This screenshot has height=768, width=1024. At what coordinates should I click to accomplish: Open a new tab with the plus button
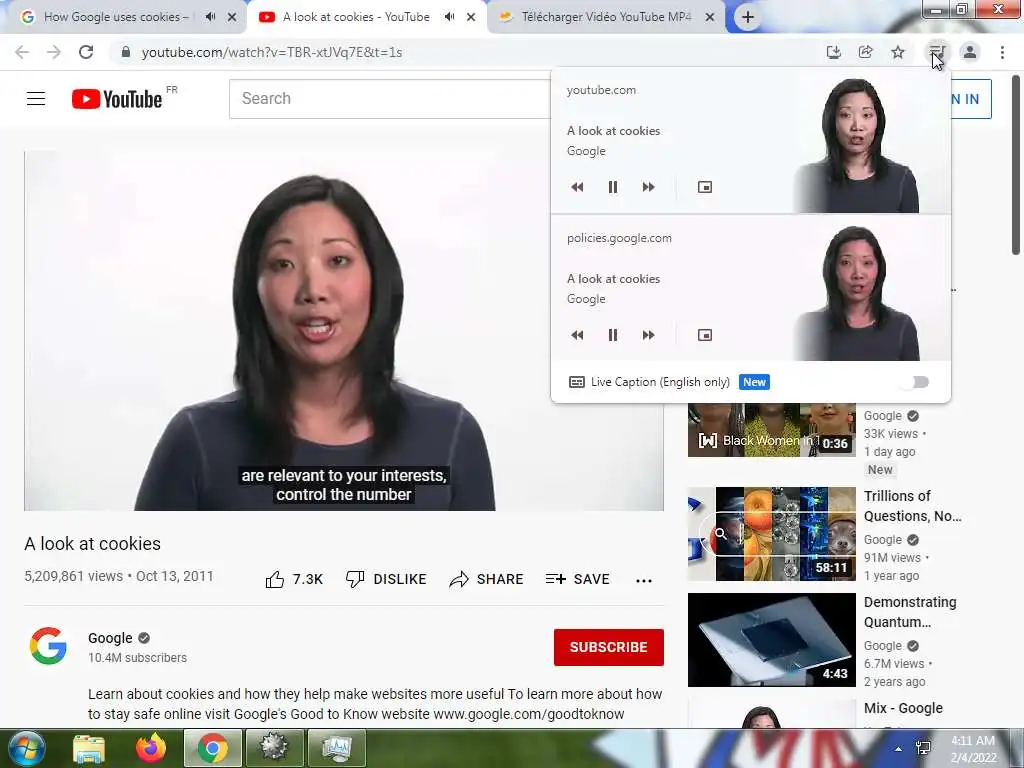coord(748,18)
